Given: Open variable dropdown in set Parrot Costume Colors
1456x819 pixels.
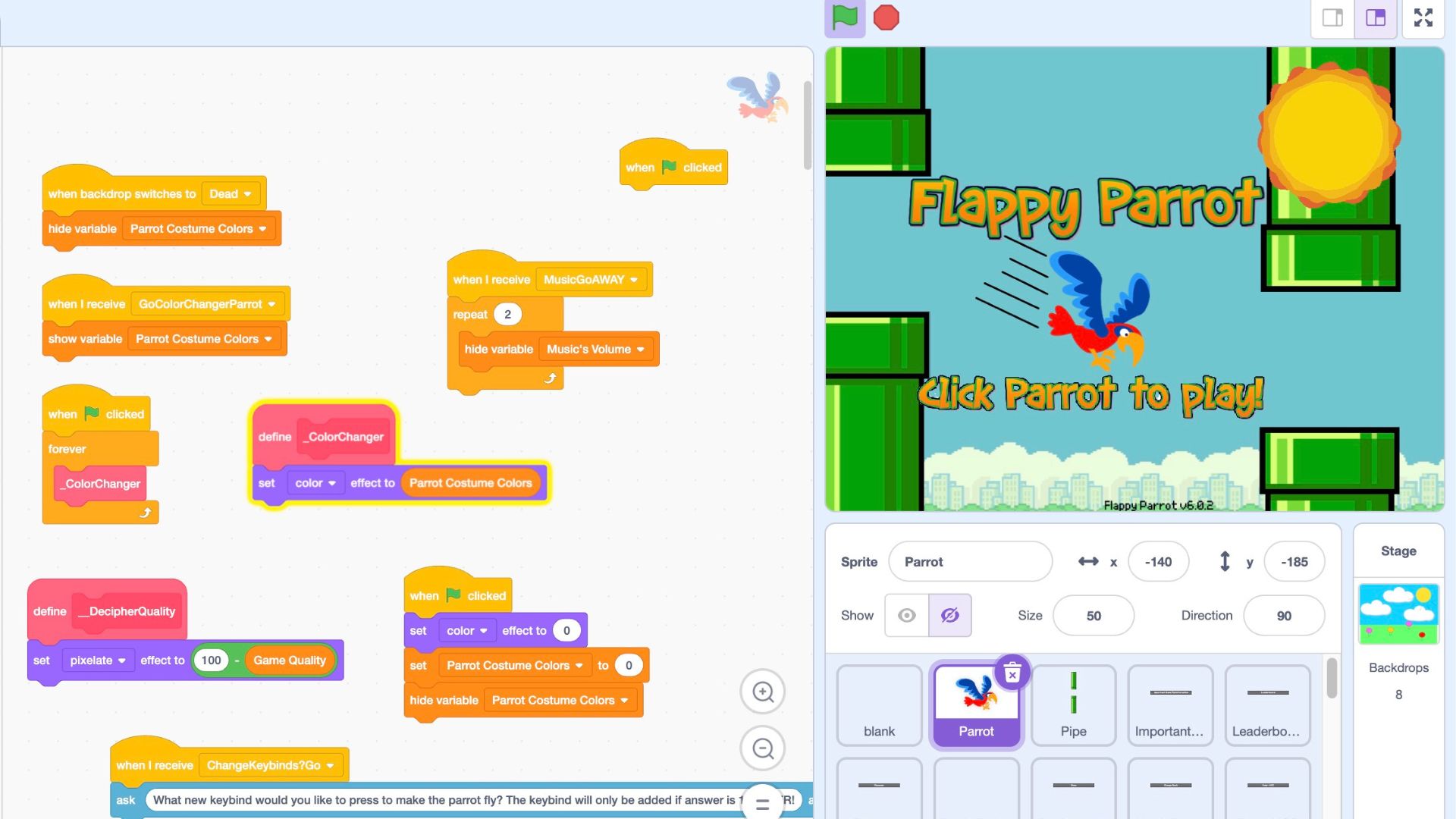Looking at the screenshot, I should point(515,666).
